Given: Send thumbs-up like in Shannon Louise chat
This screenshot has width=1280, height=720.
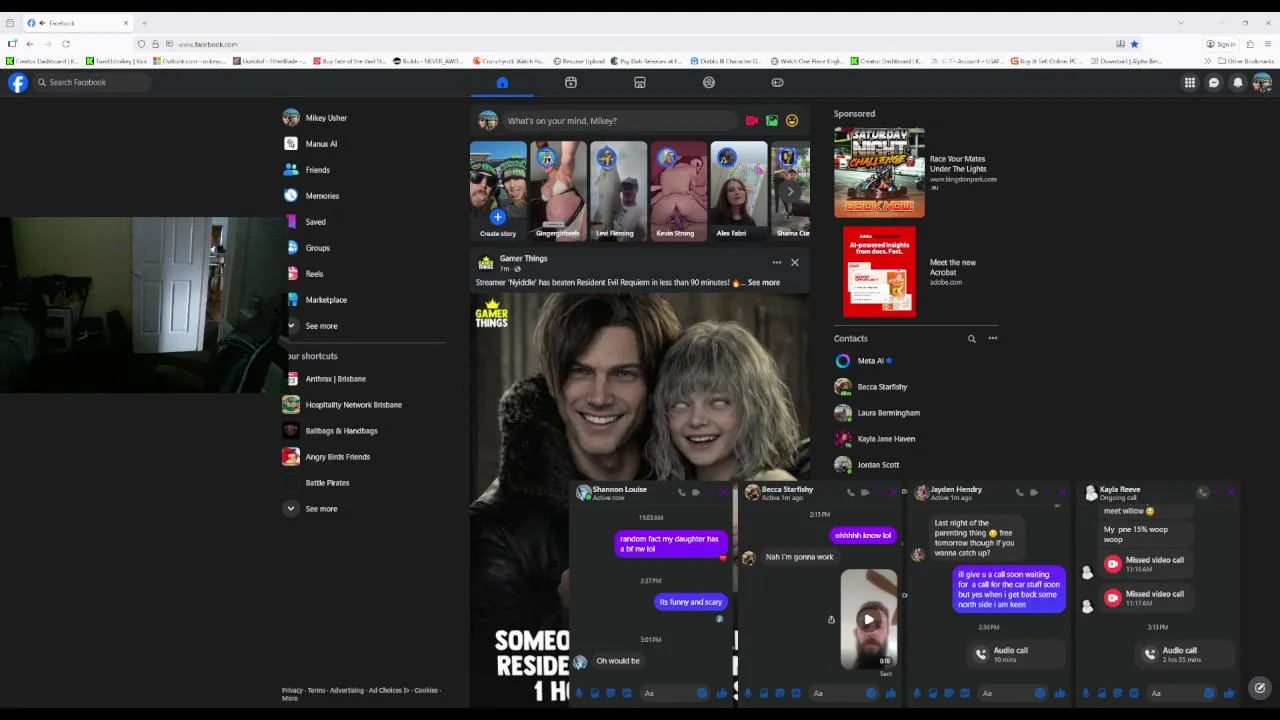Looking at the screenshot, I should (722, 693).
